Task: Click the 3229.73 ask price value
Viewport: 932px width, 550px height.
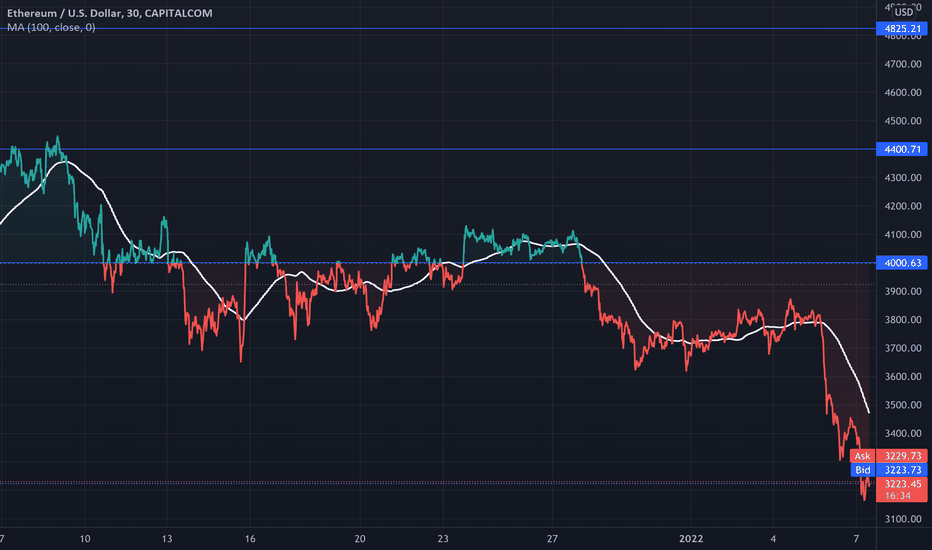Action: [902, 456]
